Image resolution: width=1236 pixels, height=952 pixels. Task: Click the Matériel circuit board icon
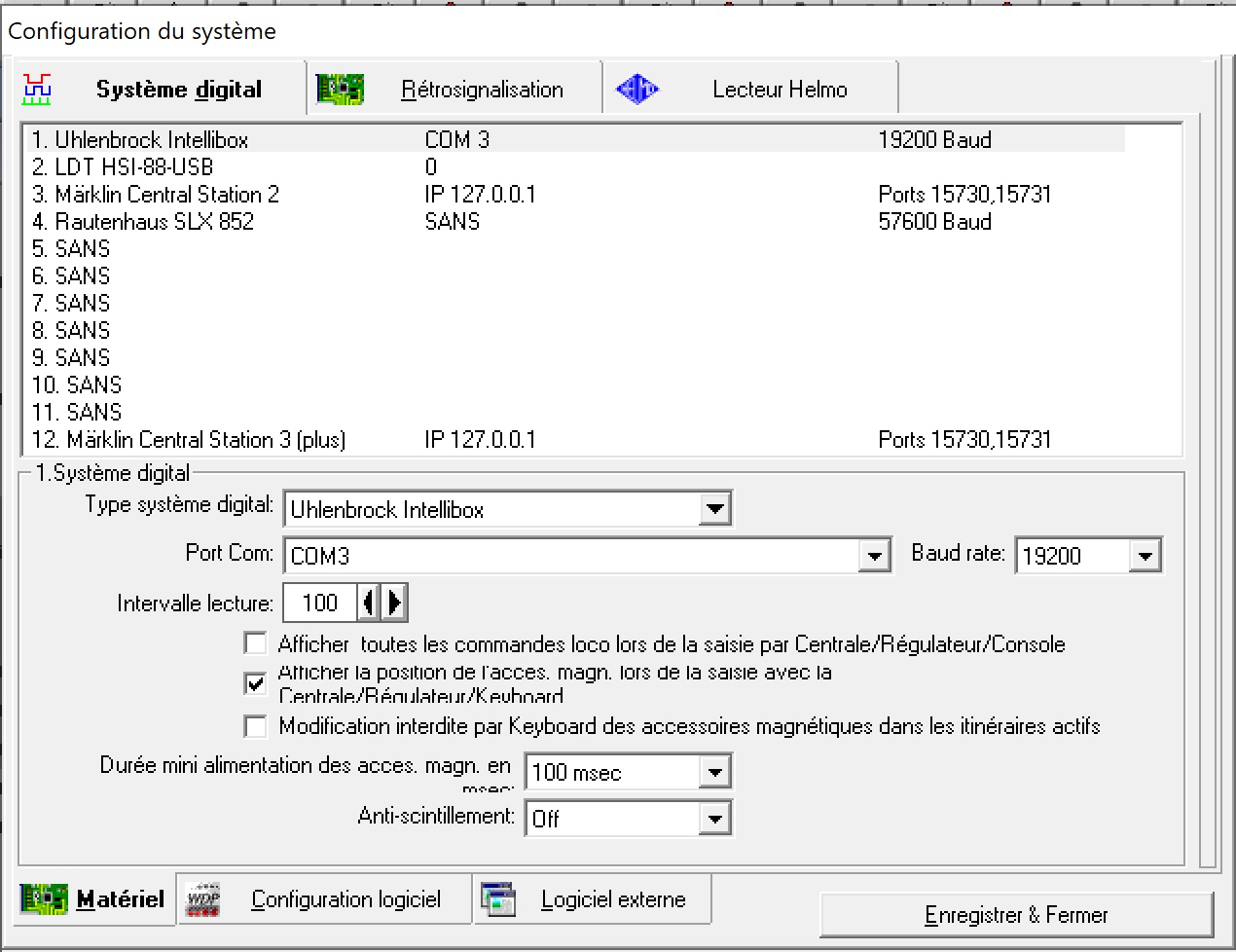tap(44, 899)
